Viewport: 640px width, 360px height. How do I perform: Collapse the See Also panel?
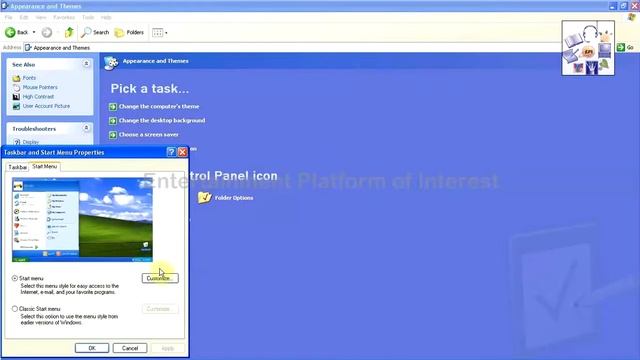86,64
